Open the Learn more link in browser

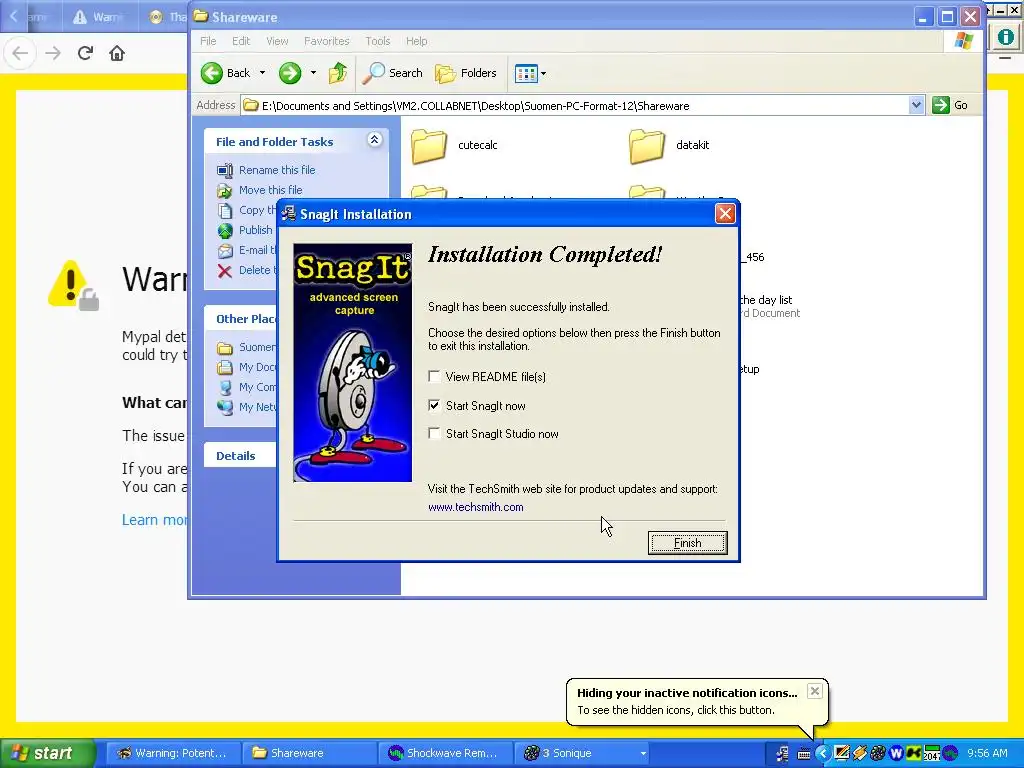pyautogui.click(x=155, y=520)
